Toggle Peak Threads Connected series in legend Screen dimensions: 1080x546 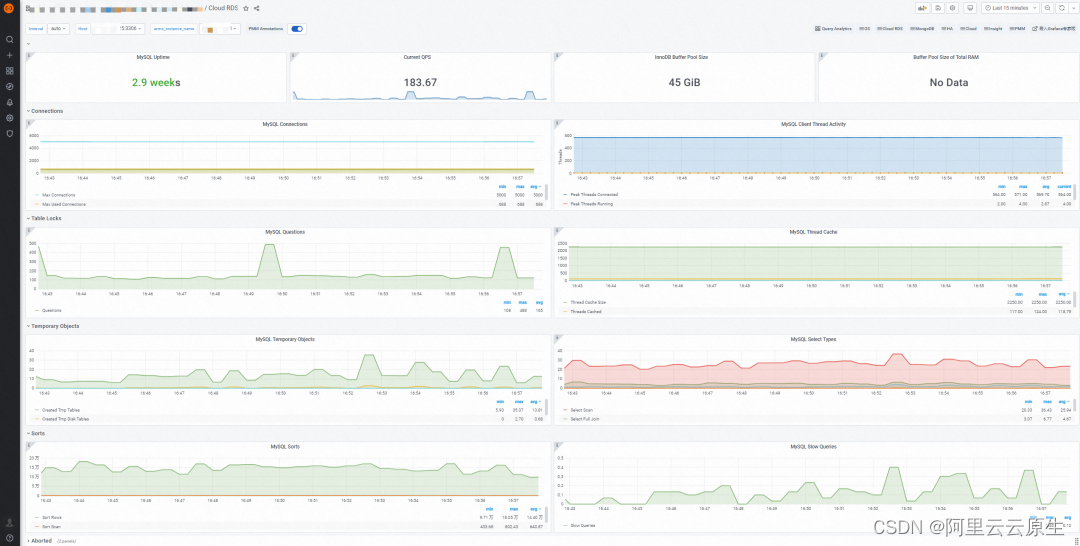594,195
